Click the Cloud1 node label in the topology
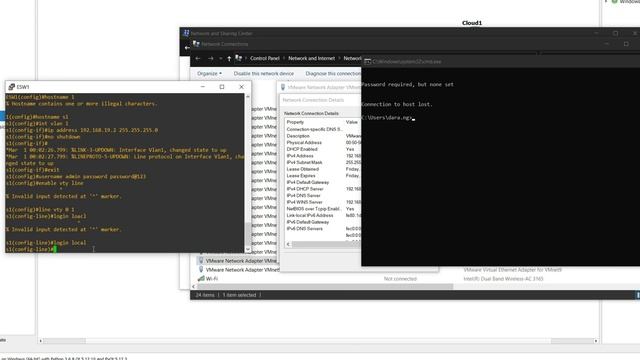This screenshot has height=360, width=640. coord(472,23)
